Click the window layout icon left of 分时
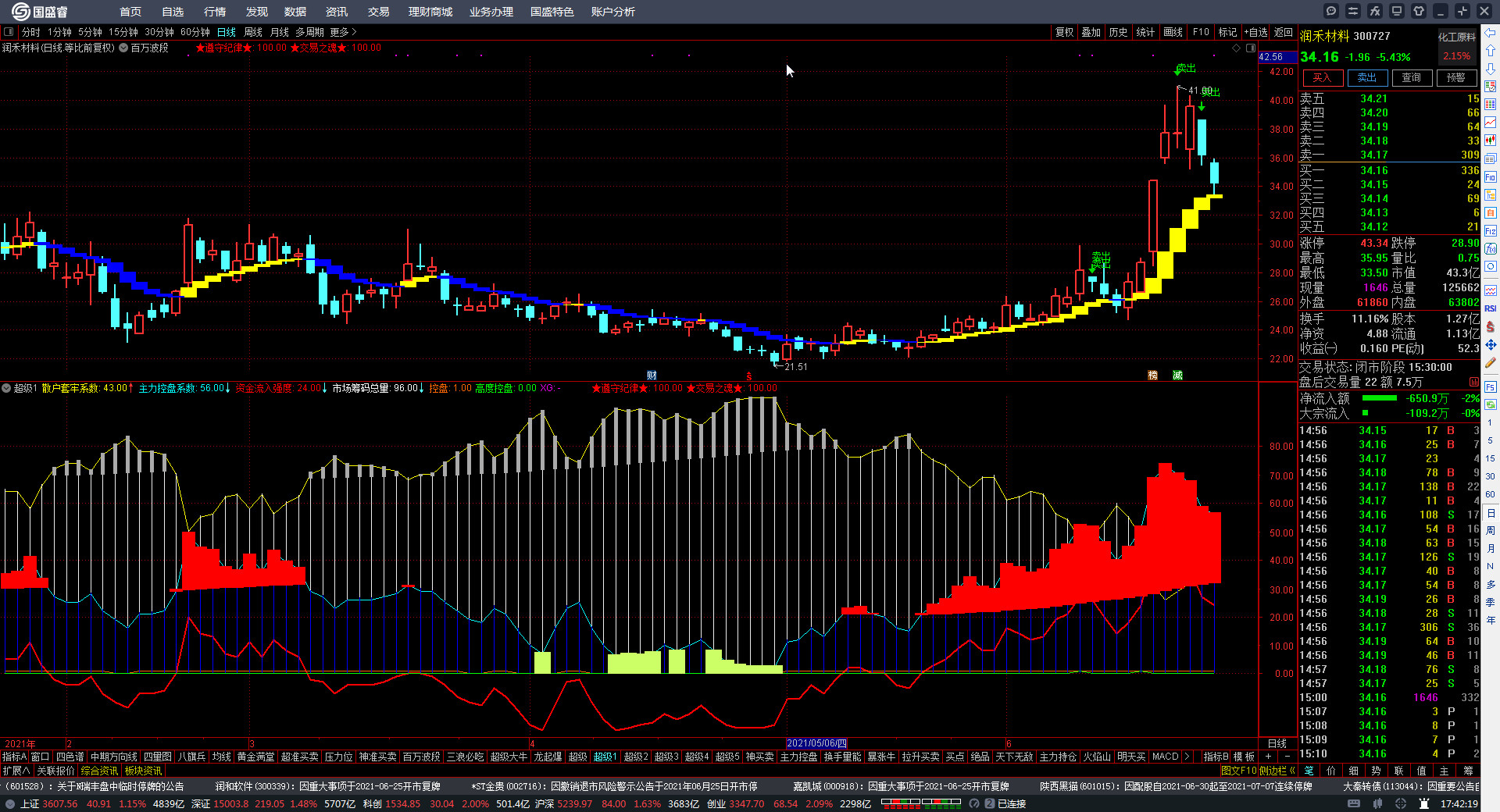This screenshot has height=812, width=1500. [9, 32]
